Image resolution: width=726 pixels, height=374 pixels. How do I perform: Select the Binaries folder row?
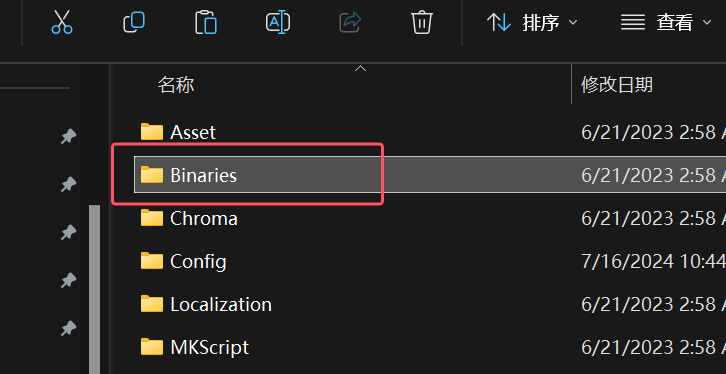430,175
